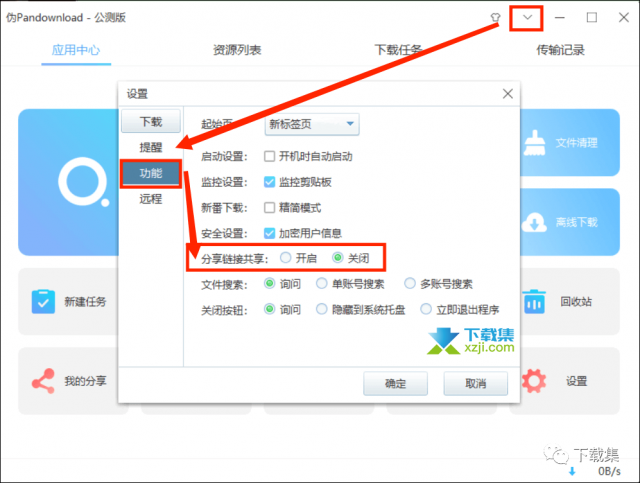The image size is (640, 483).
Task: Select the 下载 settings category
Action: coord(151,121)
